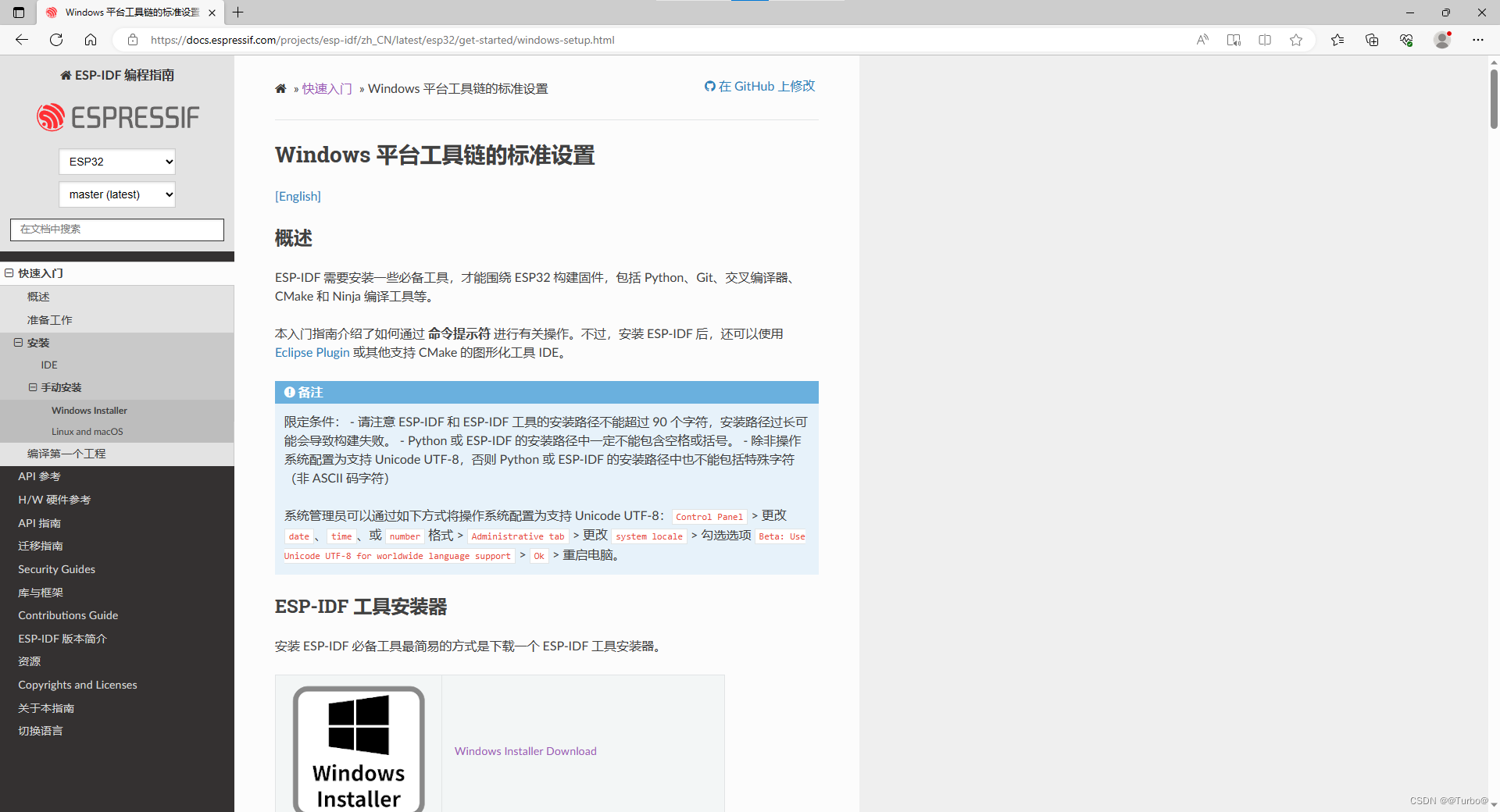Activate read aloud icon
This screenshot has height=812, width=1500.
pos(1202,40)
